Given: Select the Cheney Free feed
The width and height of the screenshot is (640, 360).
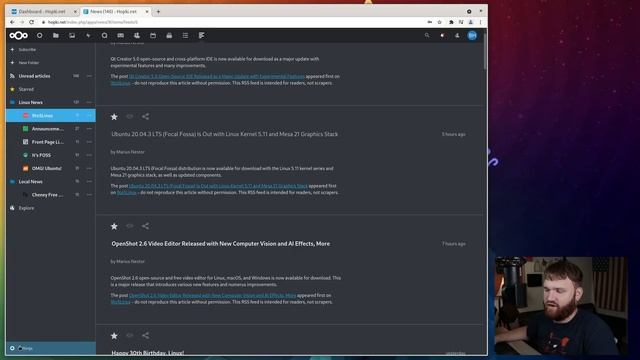Looking at the screenshot, I should (x=47, y=195).
